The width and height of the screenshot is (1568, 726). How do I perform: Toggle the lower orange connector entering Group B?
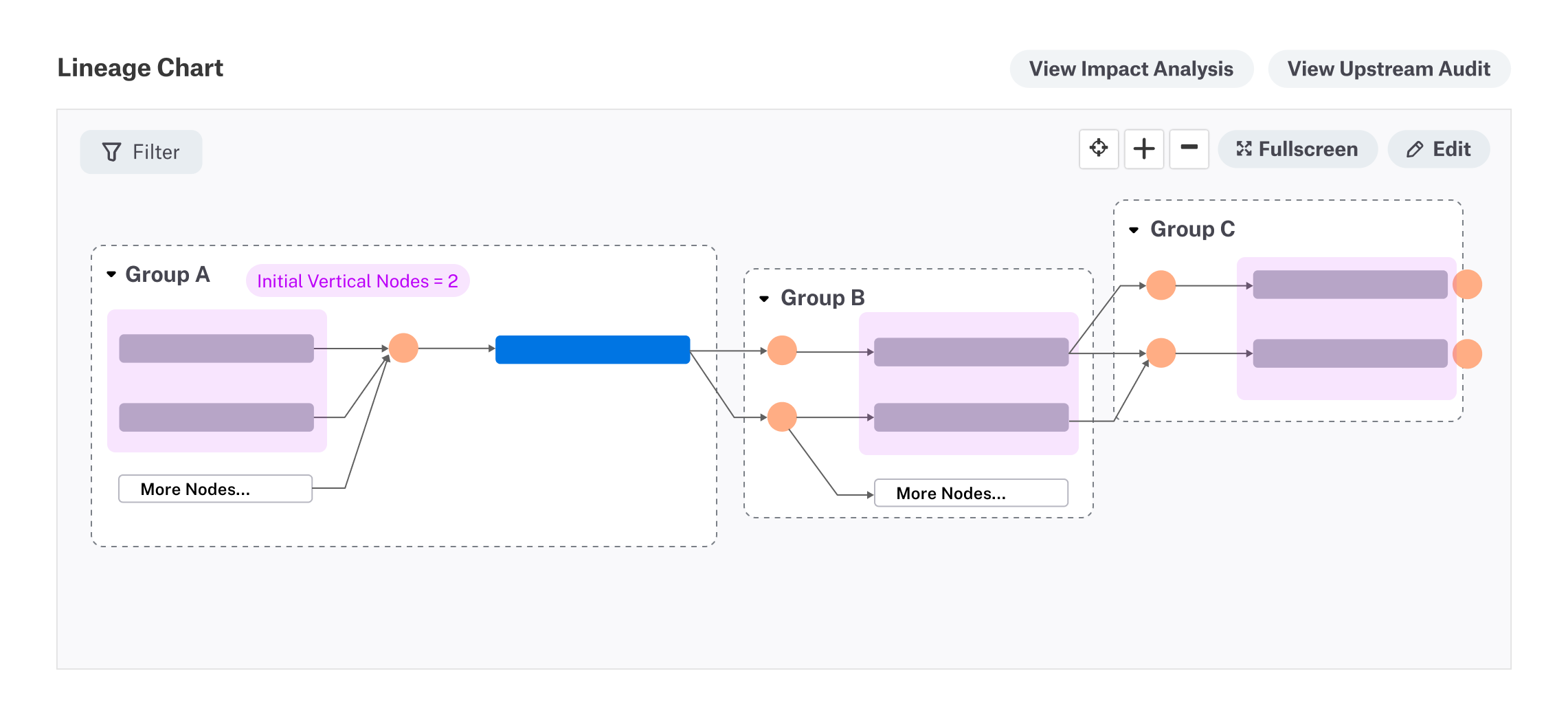click(782, 416)
